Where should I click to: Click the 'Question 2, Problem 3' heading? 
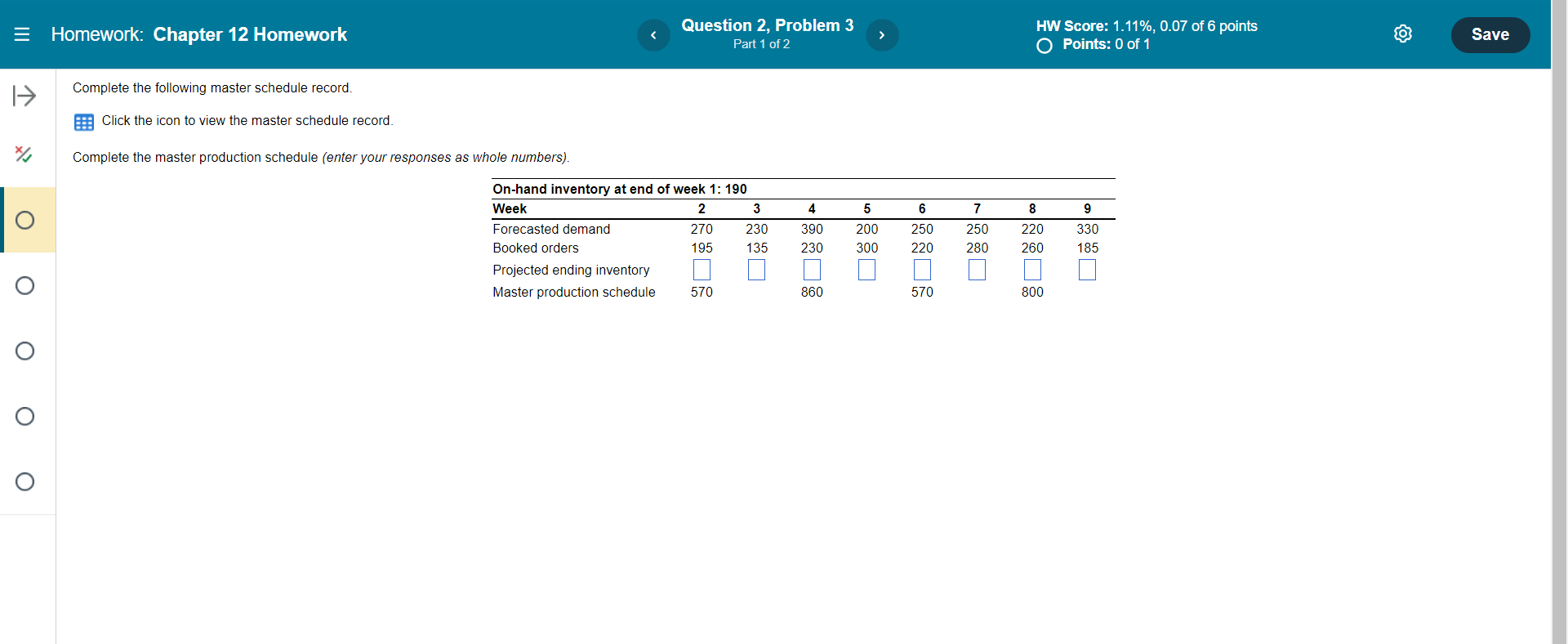click(x=768, y=25)
